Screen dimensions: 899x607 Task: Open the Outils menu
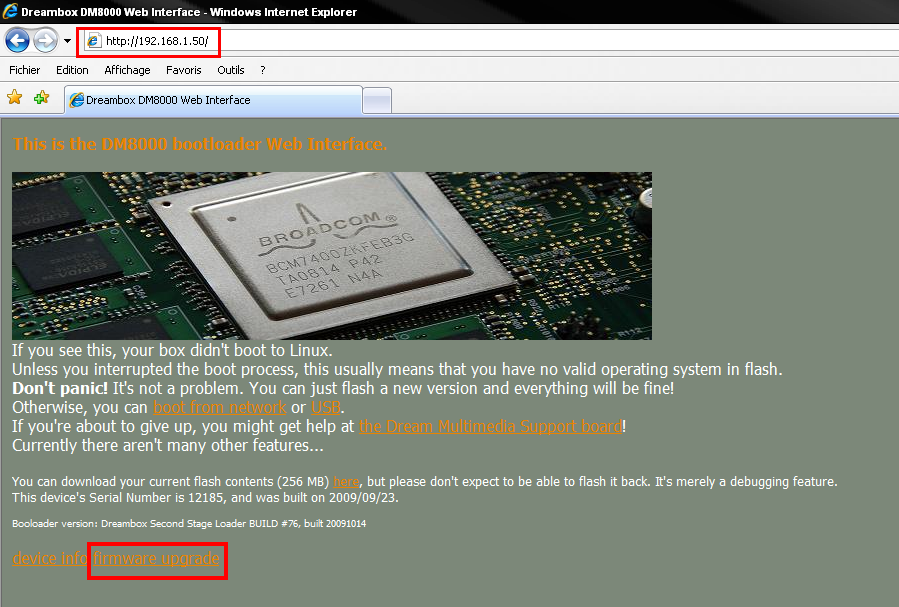230,70
